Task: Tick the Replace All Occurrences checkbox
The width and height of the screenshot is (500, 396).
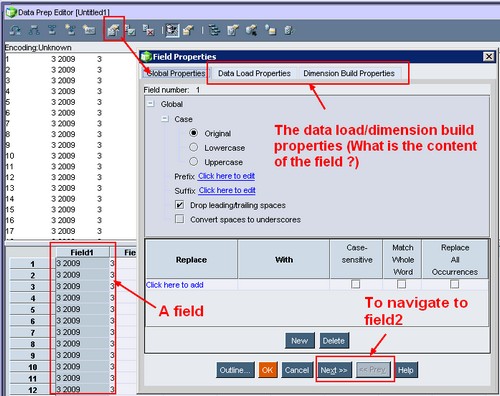Action: [454, 284]
